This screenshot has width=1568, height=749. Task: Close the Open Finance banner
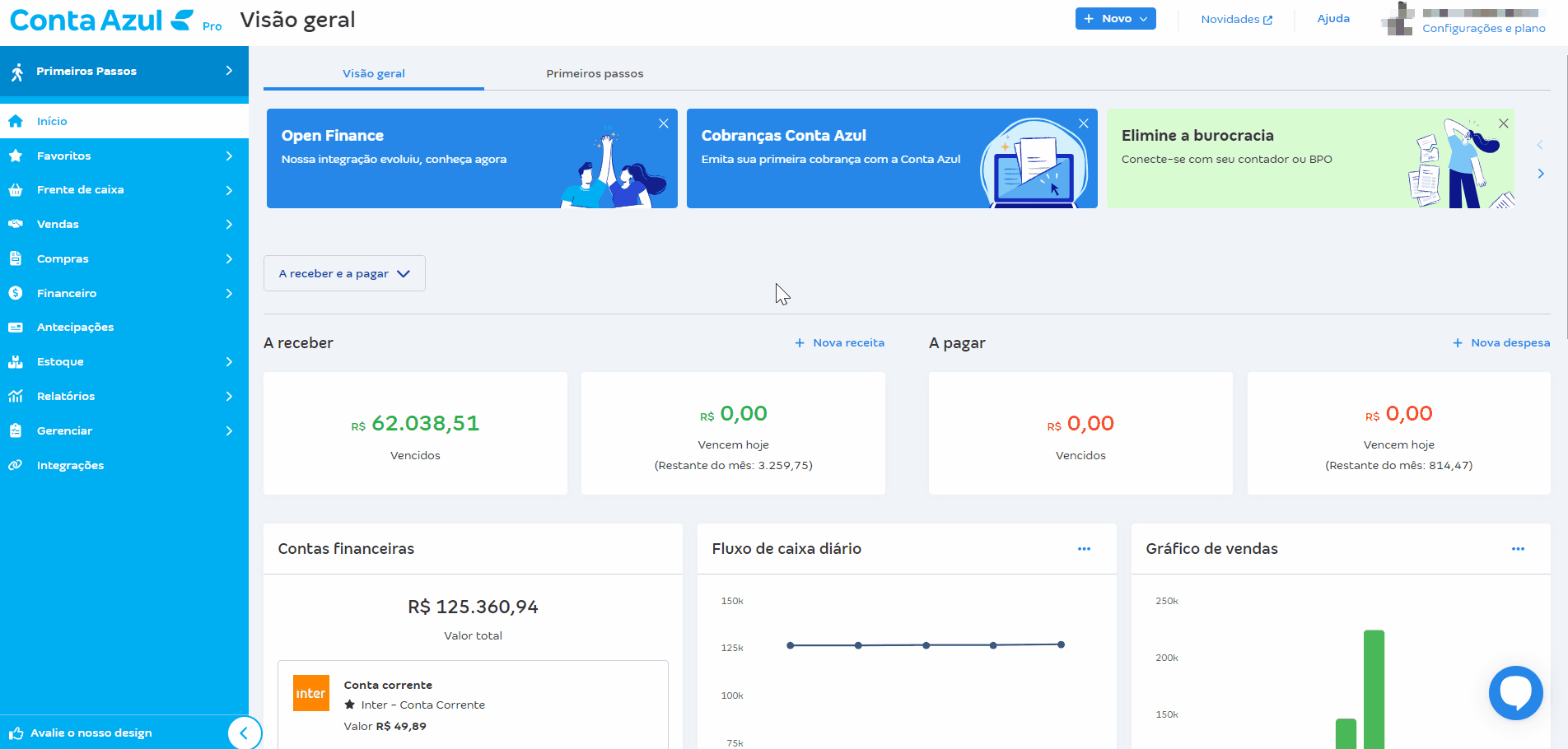click(x=663, y=123)
